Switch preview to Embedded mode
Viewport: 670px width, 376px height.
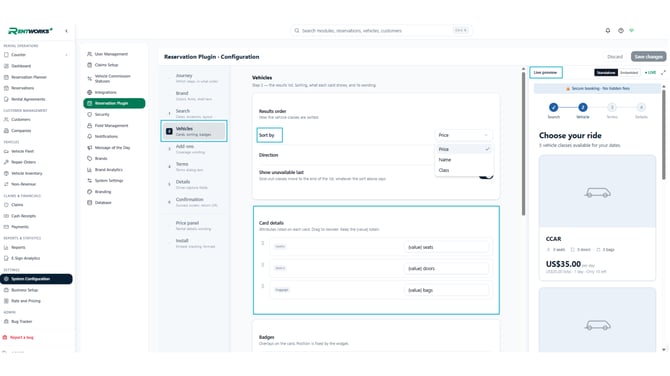tap(629, 73)
